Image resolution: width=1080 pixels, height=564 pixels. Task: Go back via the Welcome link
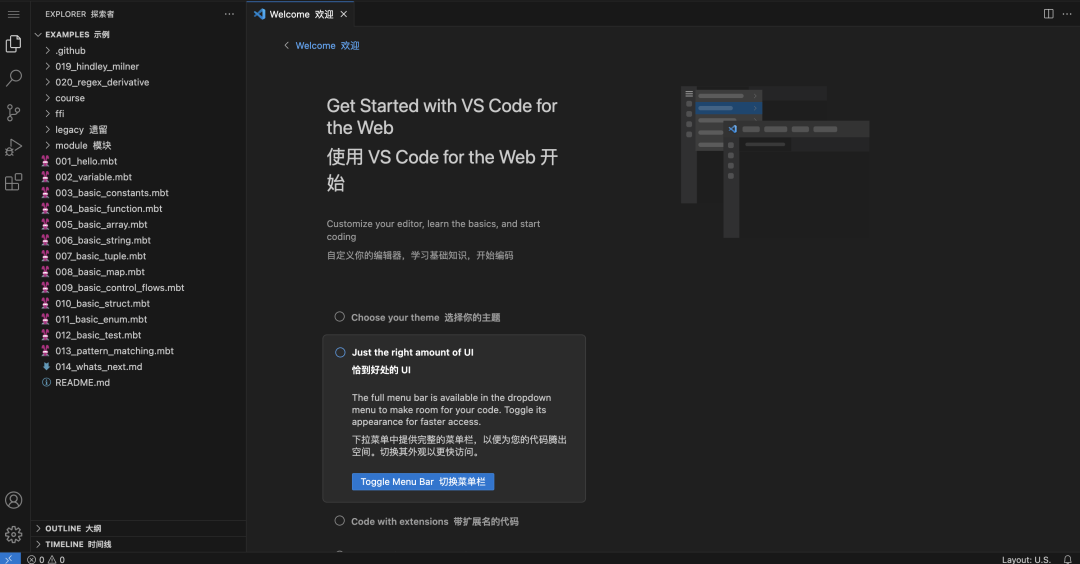(x=322, y=45)
